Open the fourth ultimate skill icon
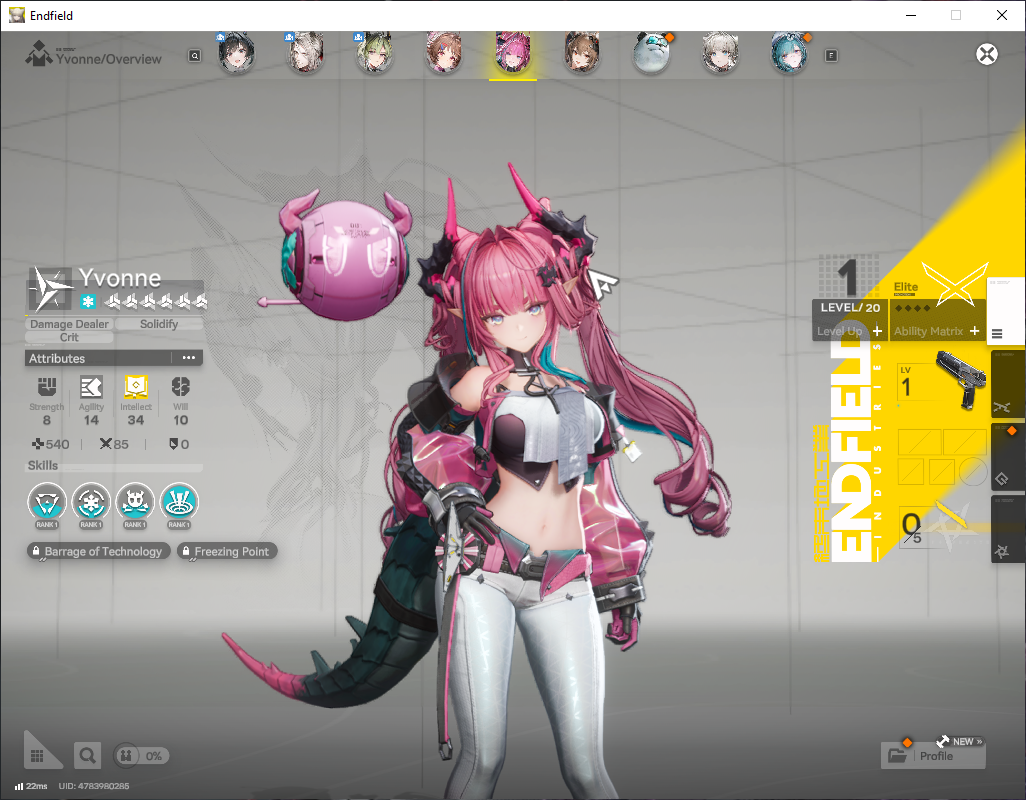 click(179, 502)
